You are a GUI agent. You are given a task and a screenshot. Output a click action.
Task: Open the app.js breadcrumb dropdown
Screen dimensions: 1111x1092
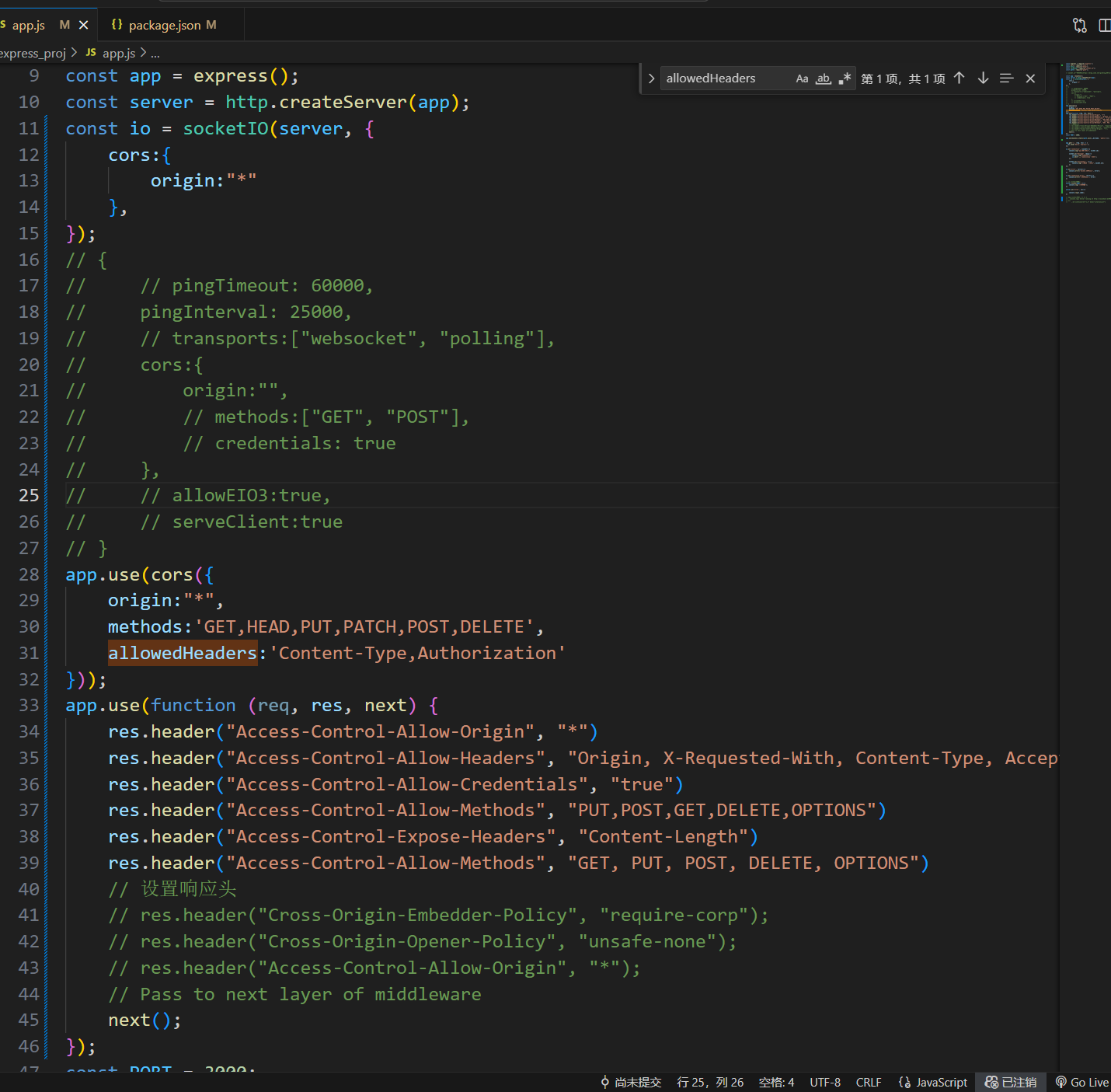[x=118, y=53]
